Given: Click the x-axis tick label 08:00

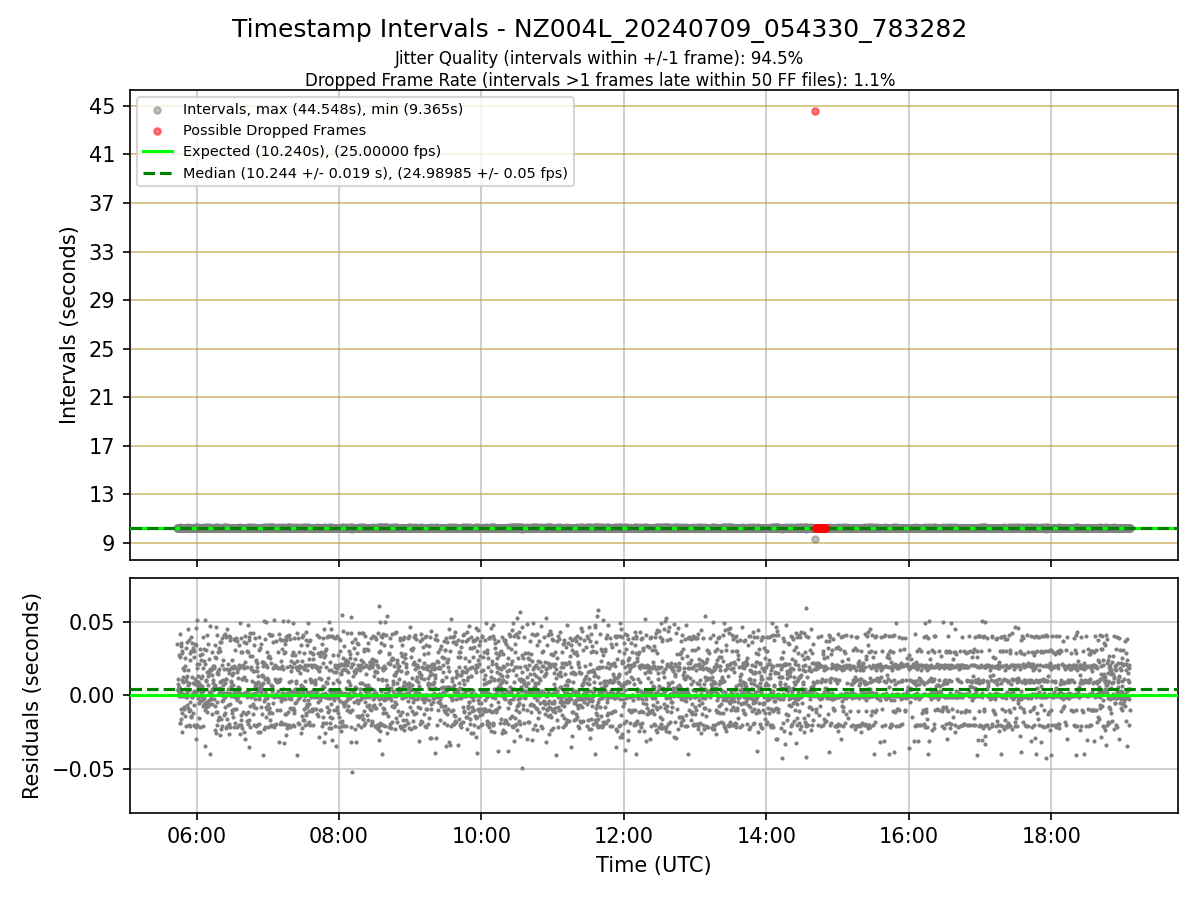Looking at the screenshot, I should (339, 836).
